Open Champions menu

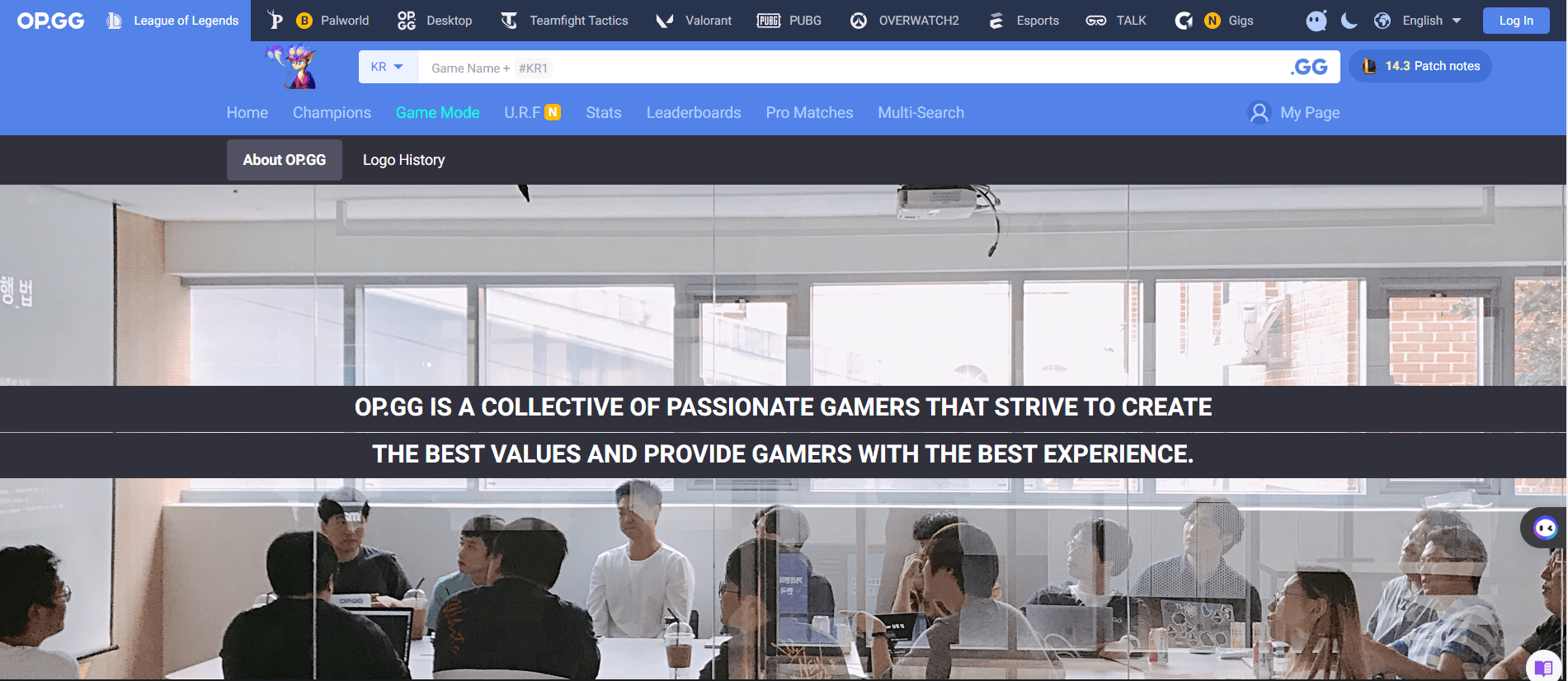click(x=332, y=113)
